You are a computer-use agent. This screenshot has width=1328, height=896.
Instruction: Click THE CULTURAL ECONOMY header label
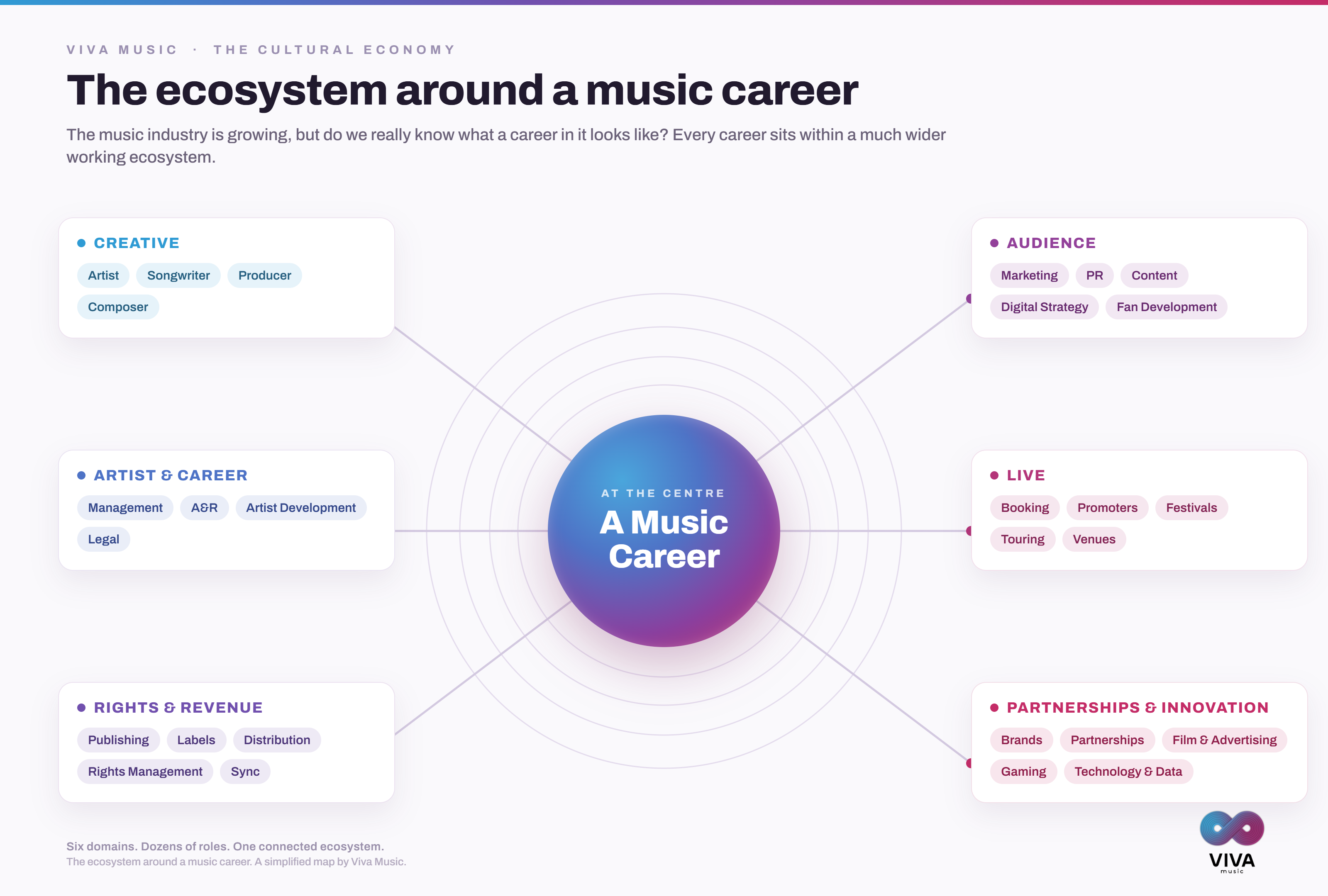[334, 50]
